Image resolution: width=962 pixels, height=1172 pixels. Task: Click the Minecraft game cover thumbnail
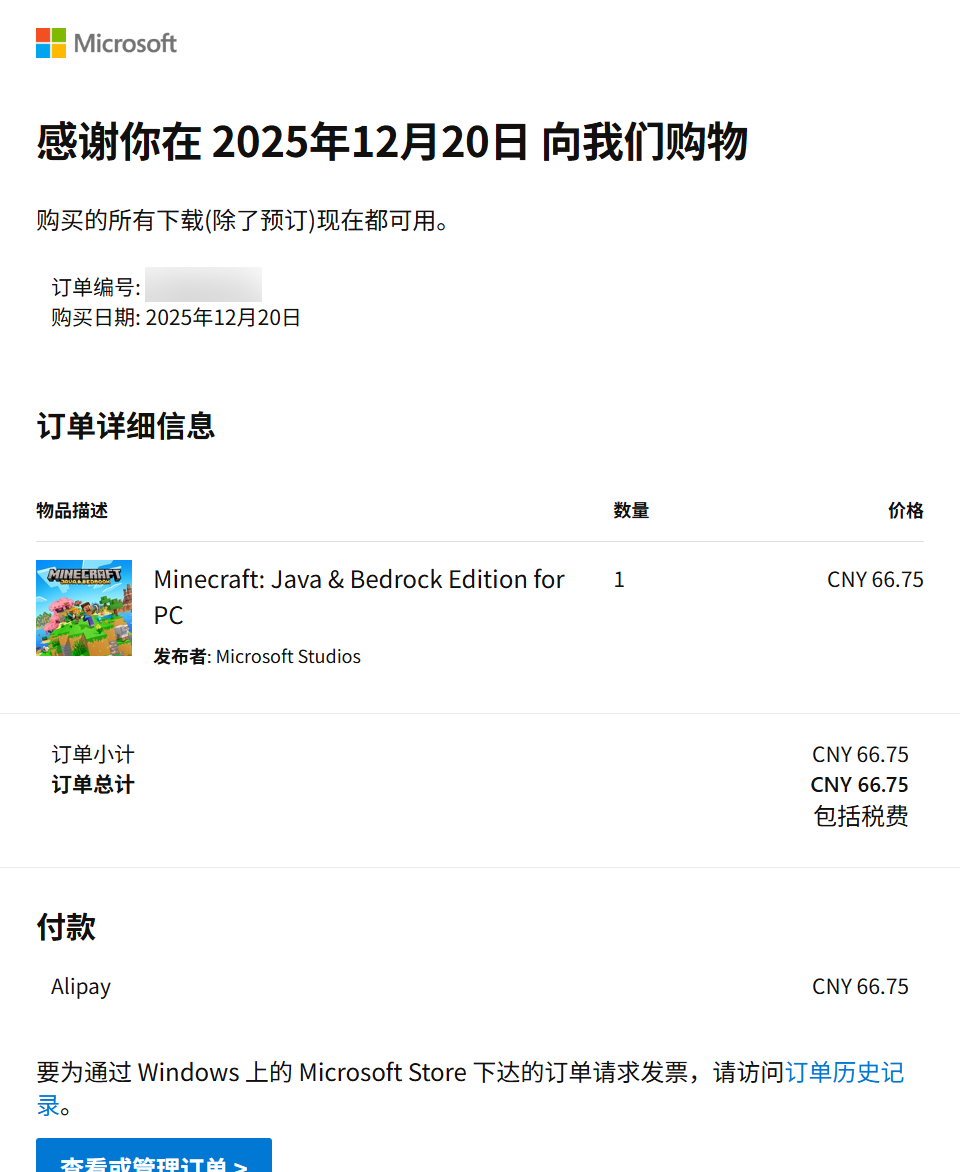point(84,608)
